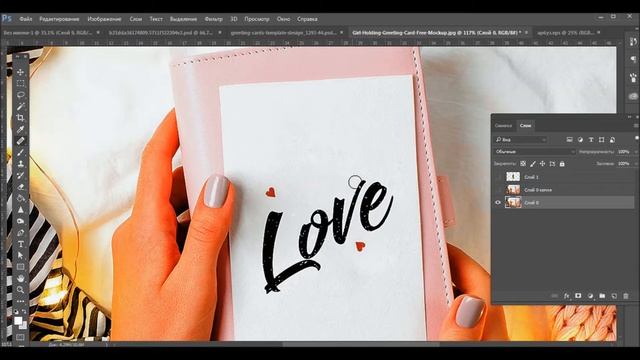The image size is (640, 360).
Task: Open the three-dot extra tools button
Action: [x=20, y=301]
